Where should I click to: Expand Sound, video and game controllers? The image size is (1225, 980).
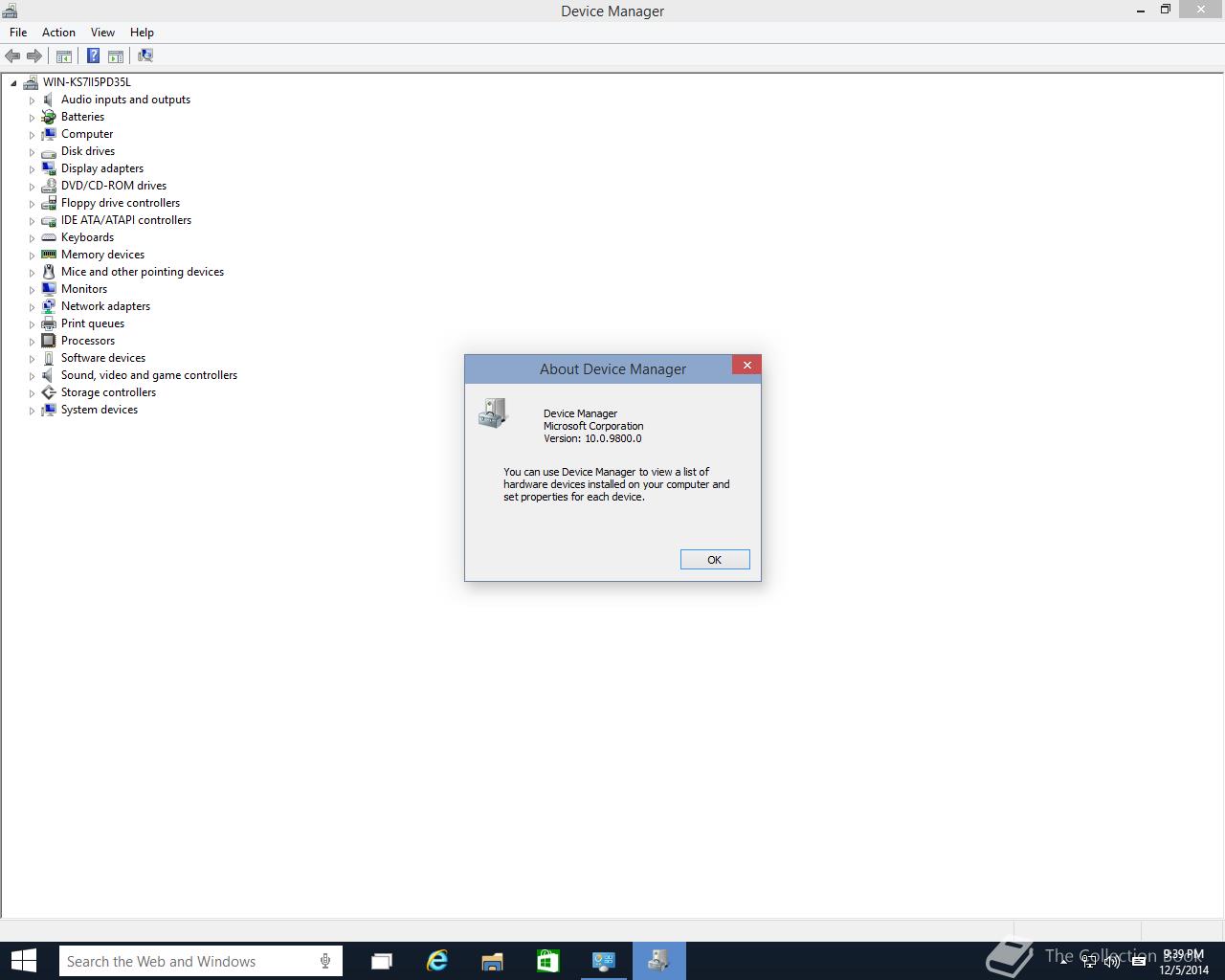[x=32, y=376]
